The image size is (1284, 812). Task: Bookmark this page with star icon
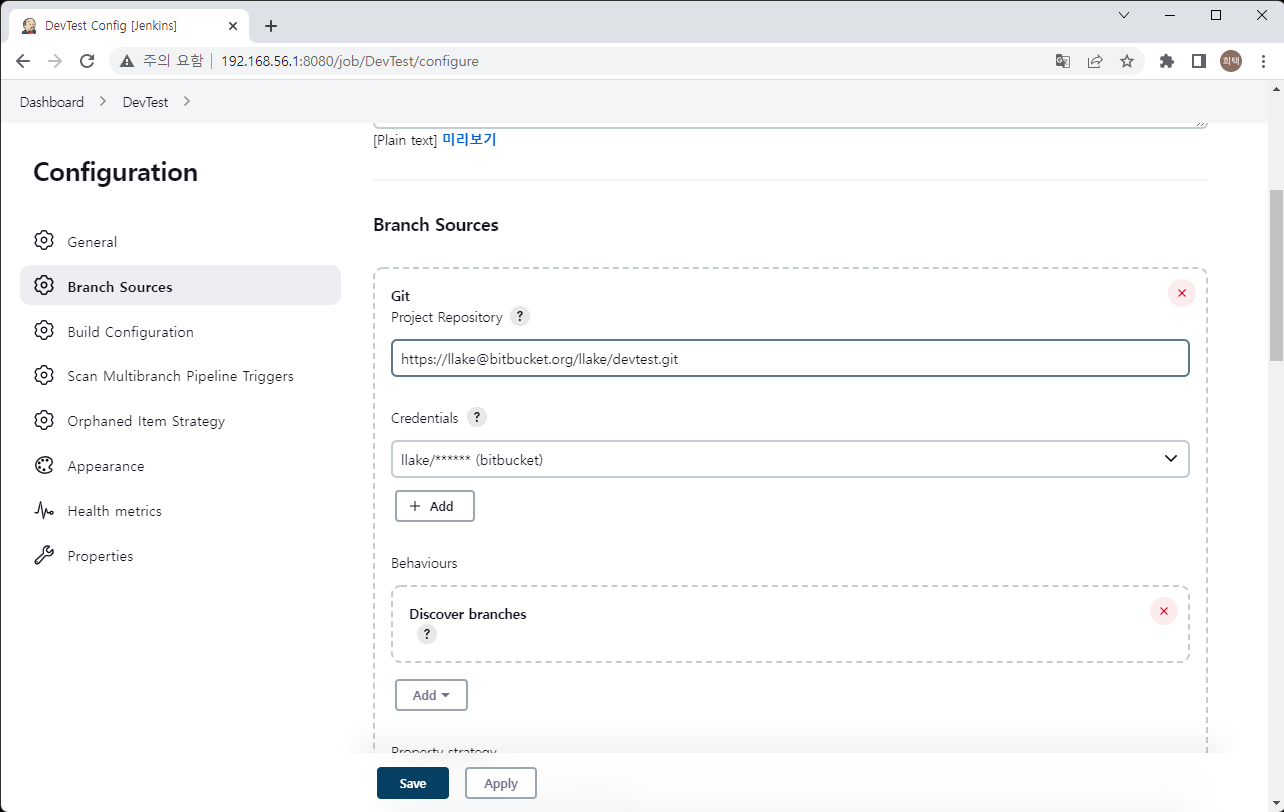1127,61
